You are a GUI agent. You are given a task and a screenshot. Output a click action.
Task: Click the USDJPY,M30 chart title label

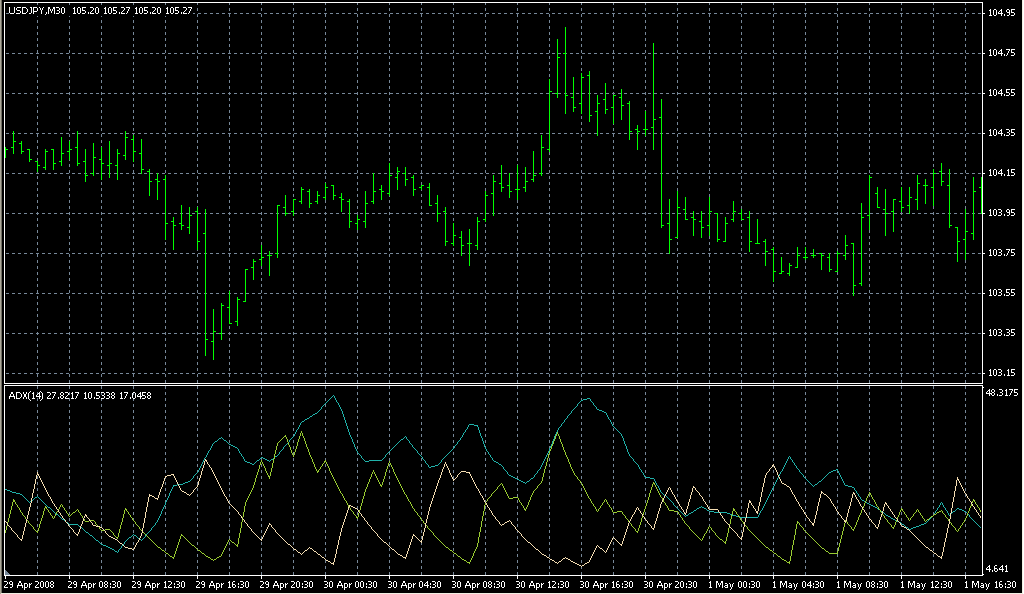(36, 10)
